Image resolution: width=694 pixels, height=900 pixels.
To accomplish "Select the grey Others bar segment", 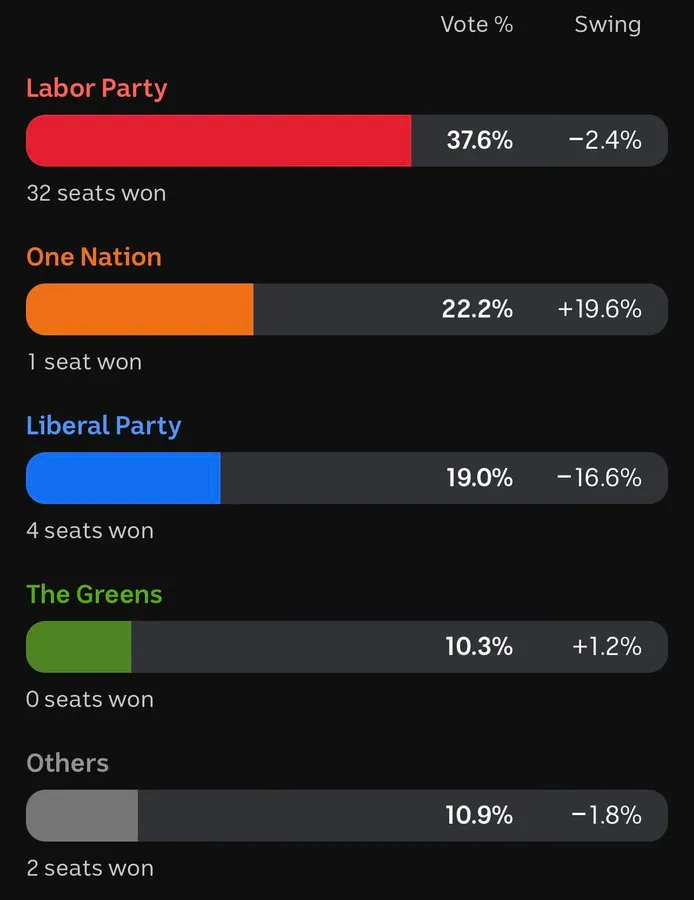I will (81, 815).
